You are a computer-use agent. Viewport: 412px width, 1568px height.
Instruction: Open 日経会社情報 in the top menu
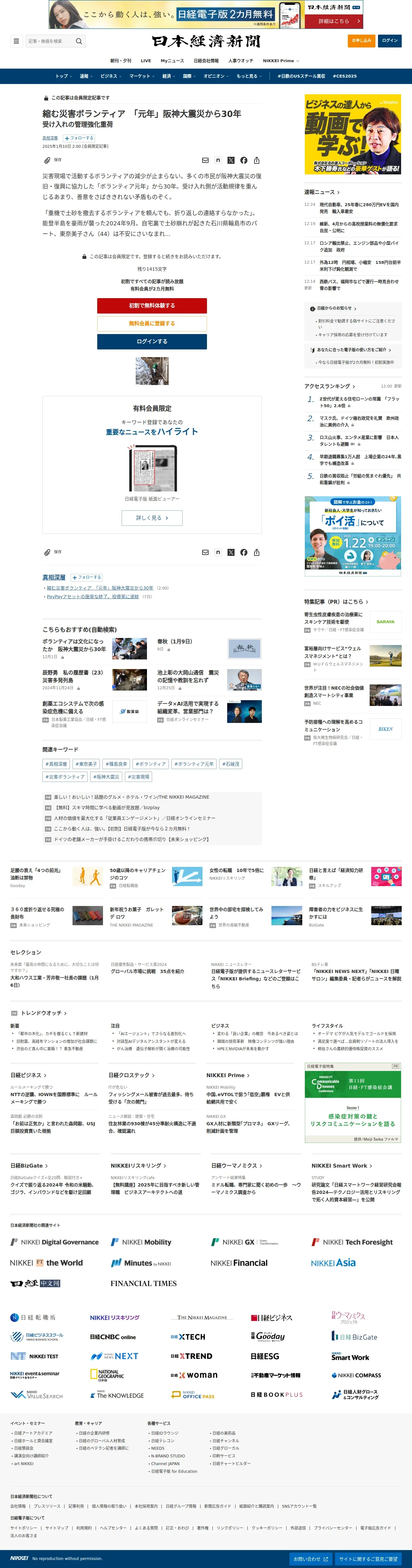(206, 61)
